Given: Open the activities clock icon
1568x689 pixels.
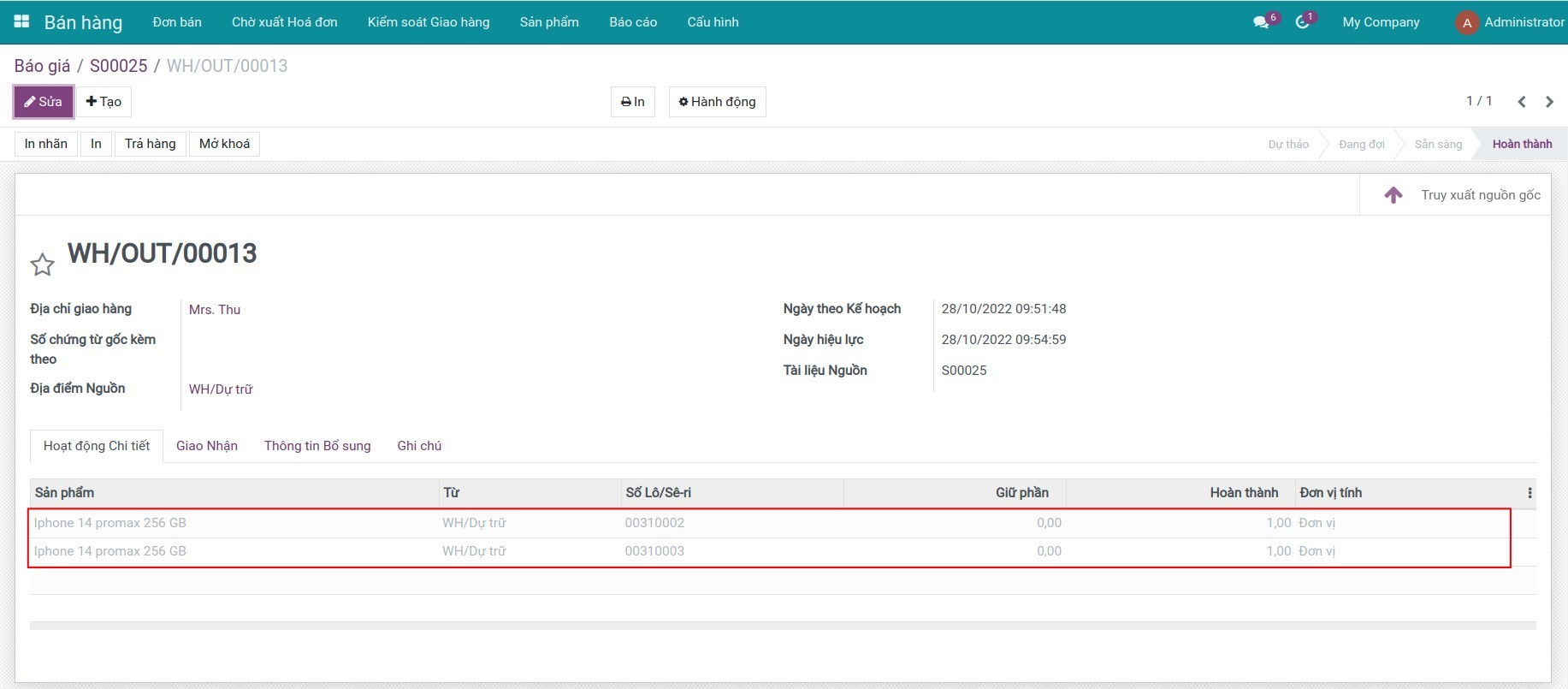Looking at the screenshot, I should tap(1302, 22).
